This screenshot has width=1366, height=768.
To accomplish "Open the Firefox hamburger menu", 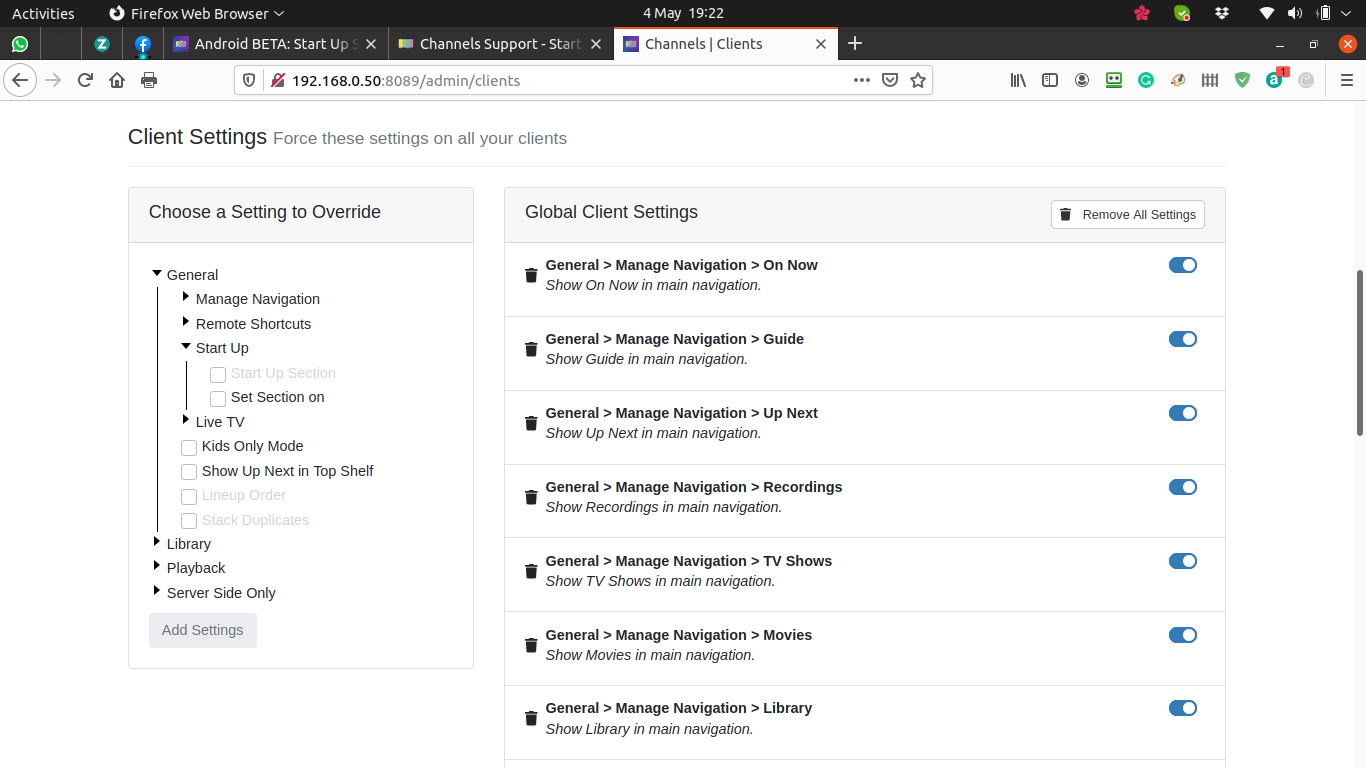I will click(1346, 80).
